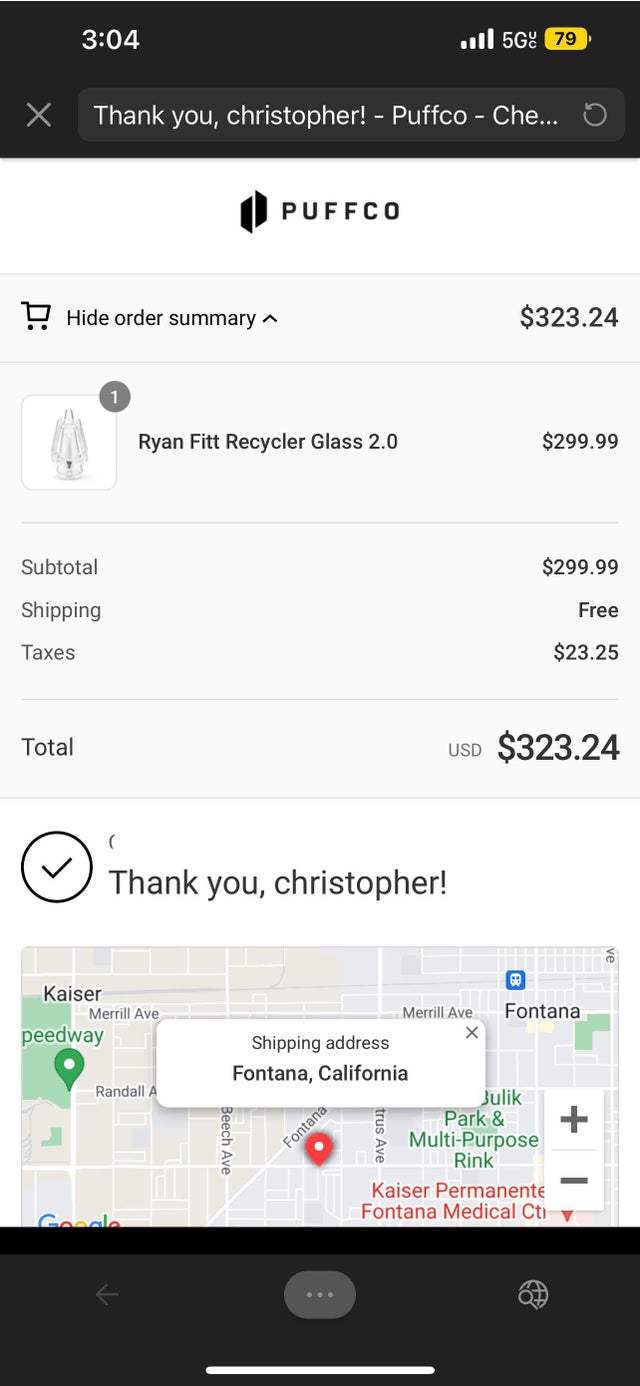
Task: Zoom in on the map
Action: [x=574, y=1119]
